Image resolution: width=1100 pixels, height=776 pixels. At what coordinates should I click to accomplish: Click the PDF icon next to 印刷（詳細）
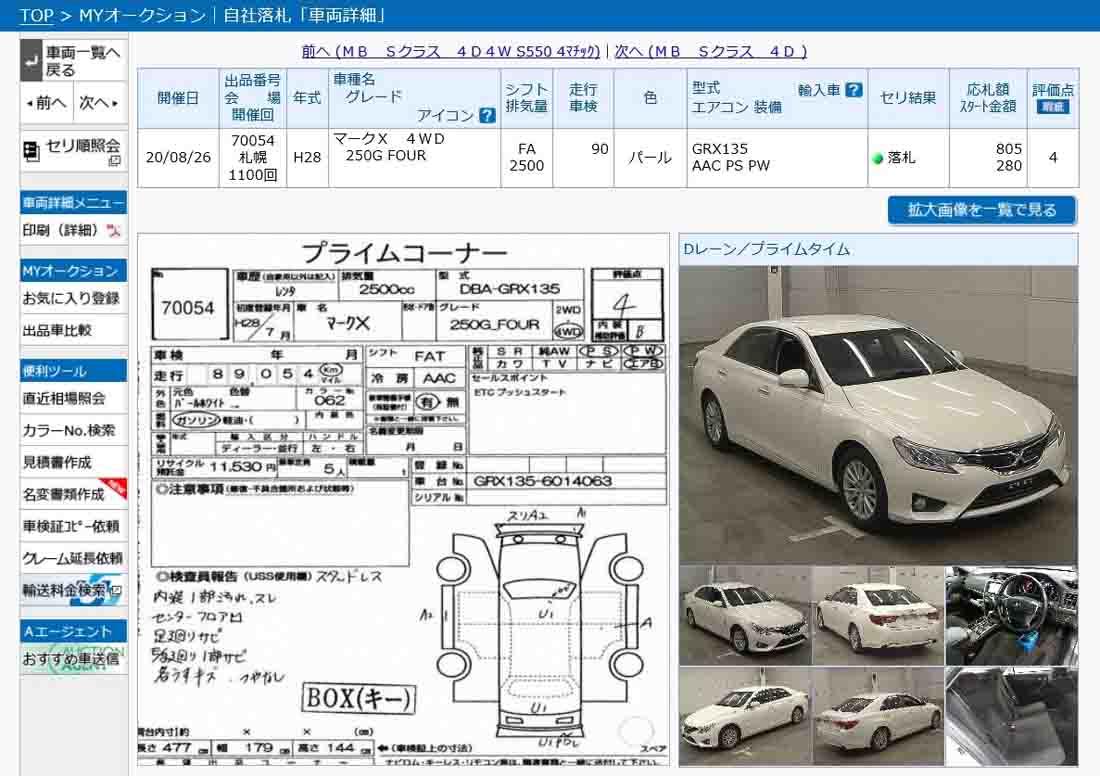tap(114, 231)
